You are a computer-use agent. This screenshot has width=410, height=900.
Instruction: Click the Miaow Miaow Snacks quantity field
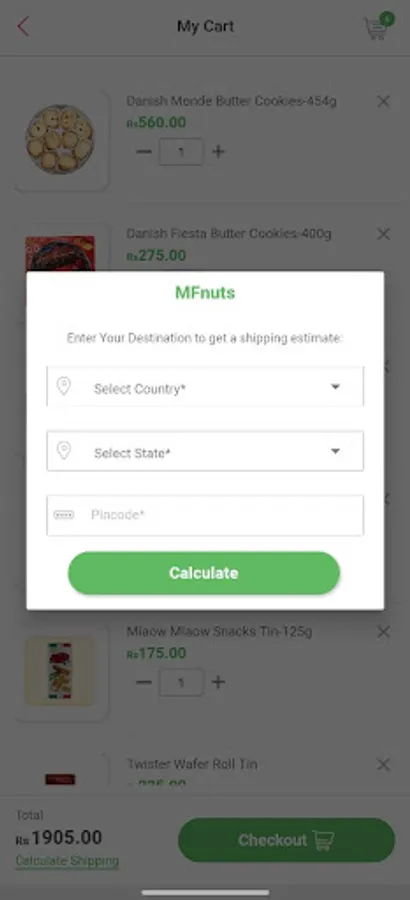[x=181, y=682]
